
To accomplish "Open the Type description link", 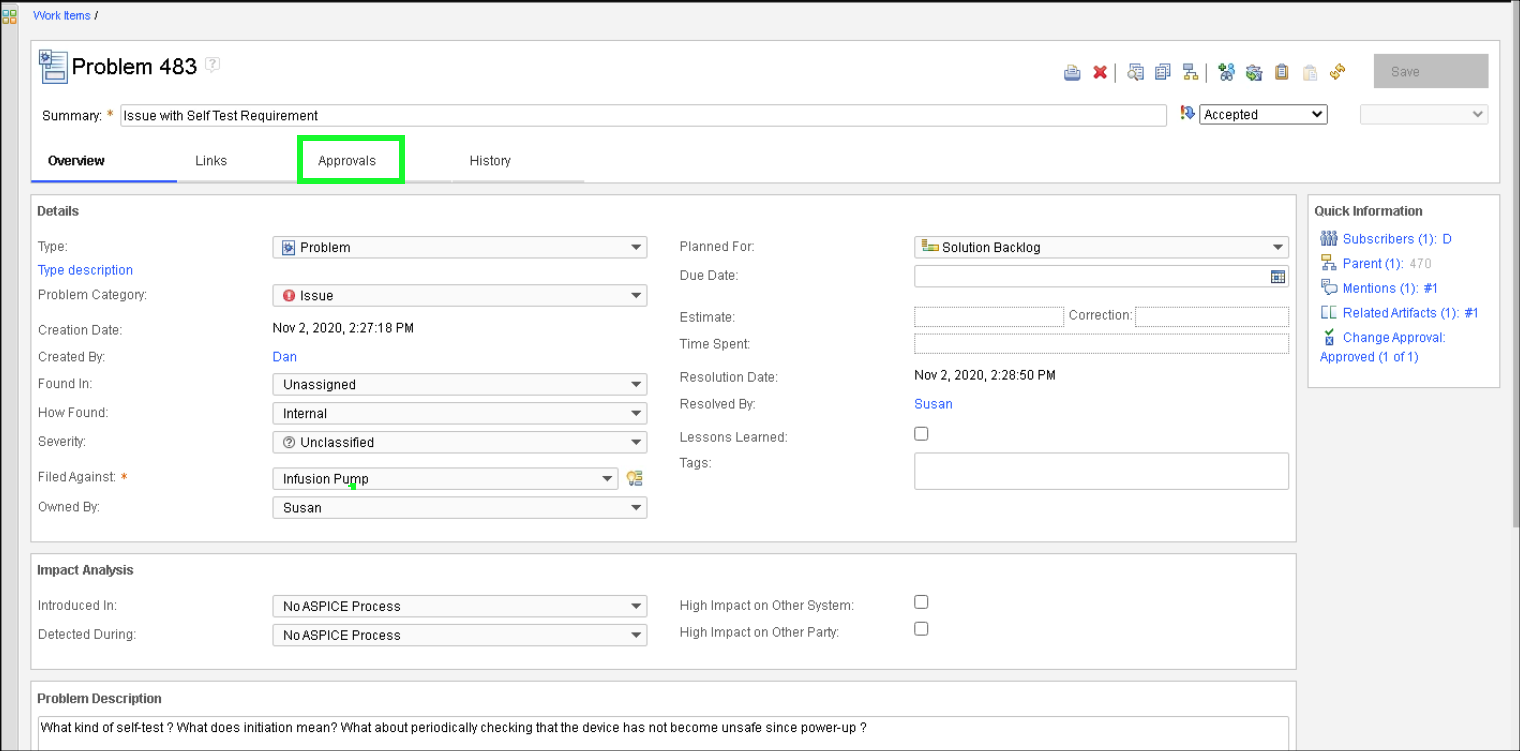I will click(85, 270).
